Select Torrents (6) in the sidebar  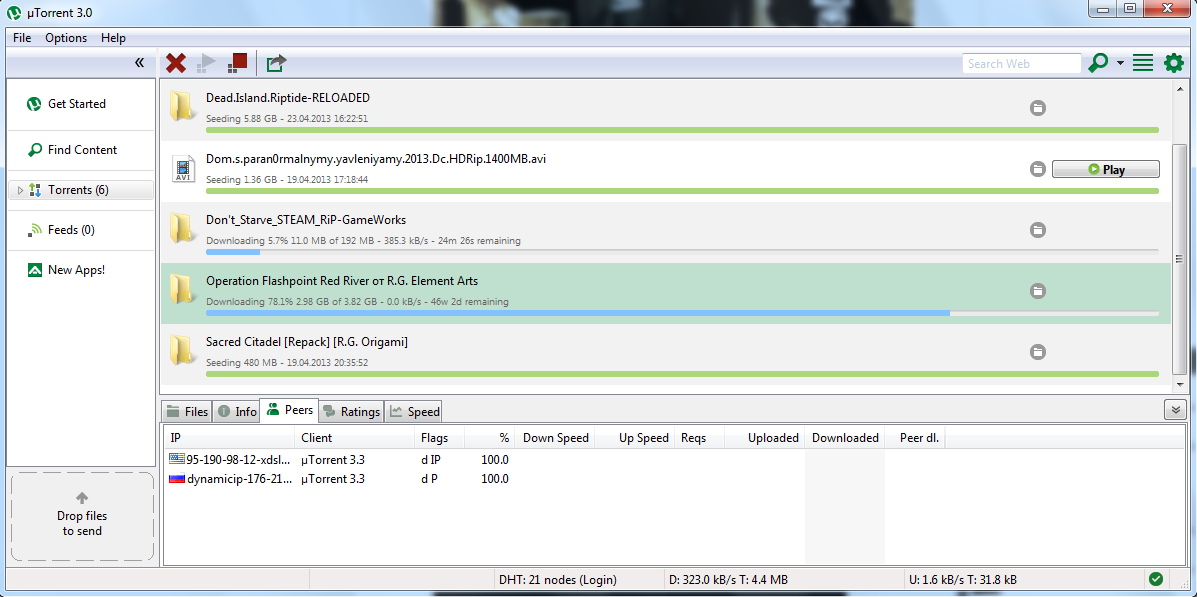click(81, 190)
